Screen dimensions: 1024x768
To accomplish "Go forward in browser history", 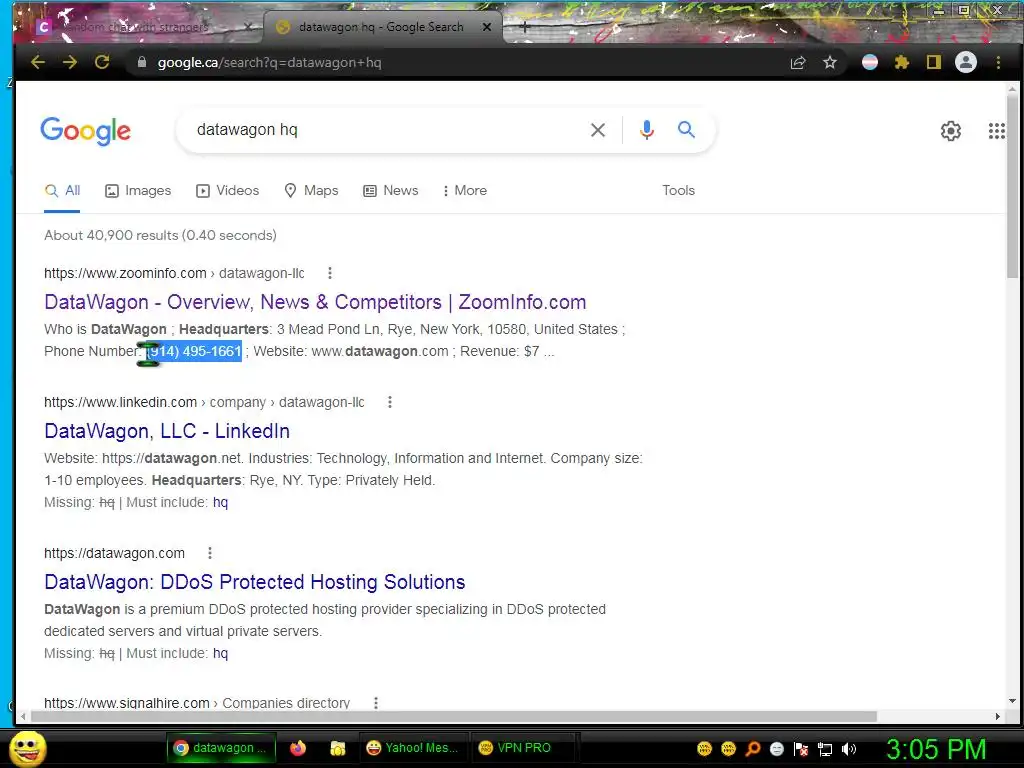I will pyautogui.click(x=70, y=62).
